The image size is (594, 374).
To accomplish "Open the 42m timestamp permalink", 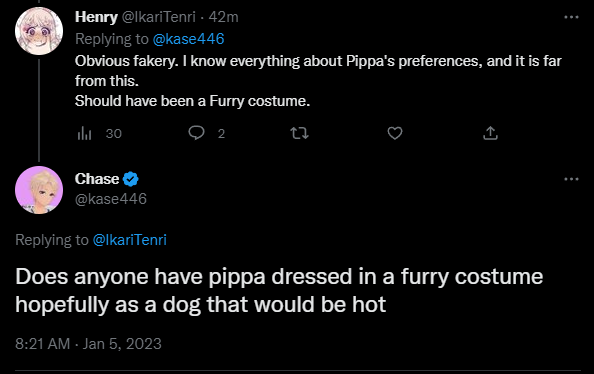I will point(224,17).
